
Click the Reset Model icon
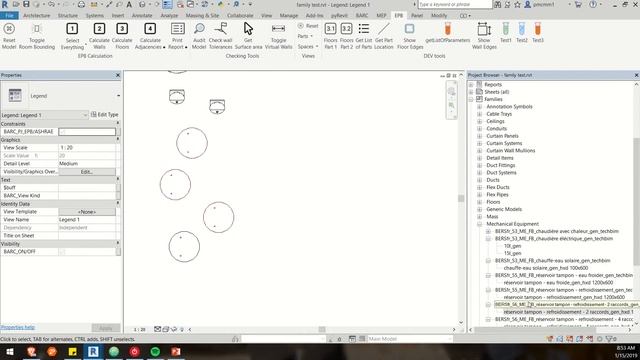(x=9, y=29)
